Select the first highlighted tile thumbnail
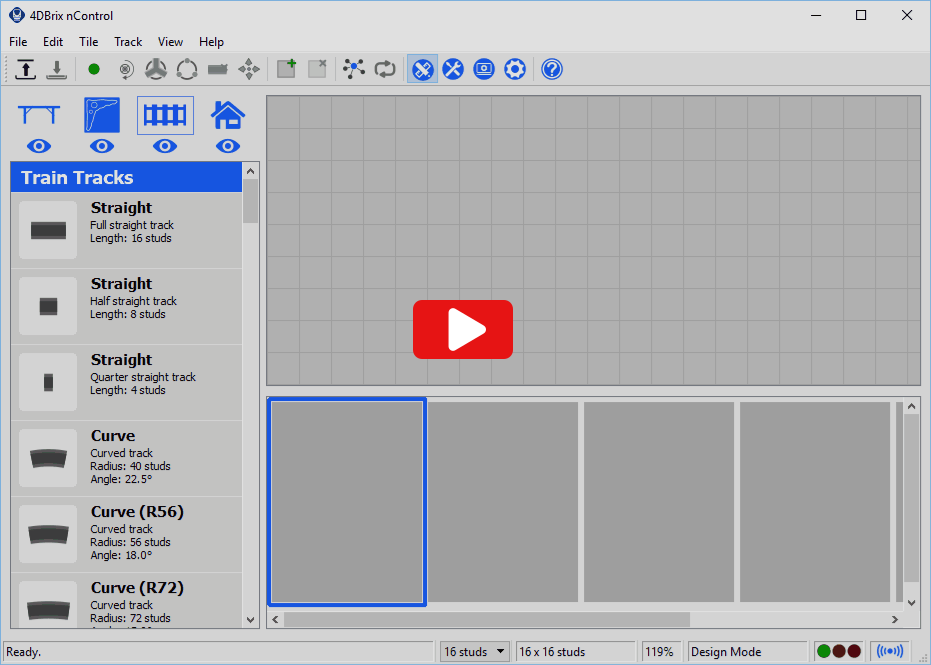Viewport: 931px width, 665px height. click(x=347, y=502)
